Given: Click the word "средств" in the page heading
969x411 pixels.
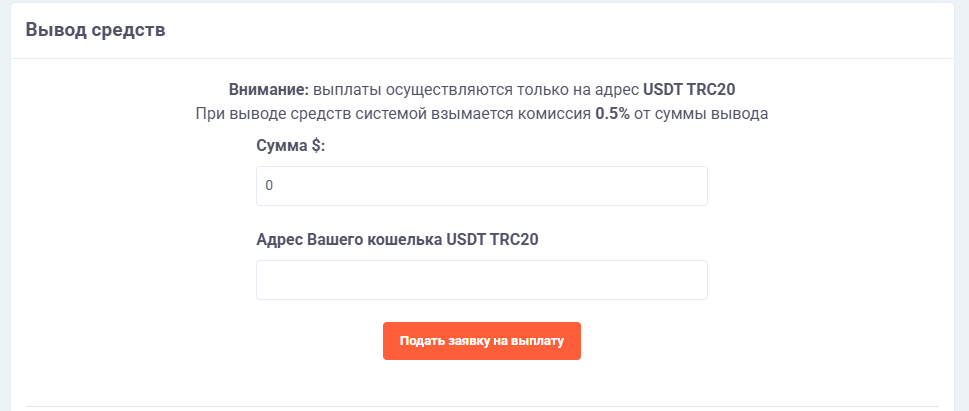Looking at the screenshot, I should coord(128,29).
